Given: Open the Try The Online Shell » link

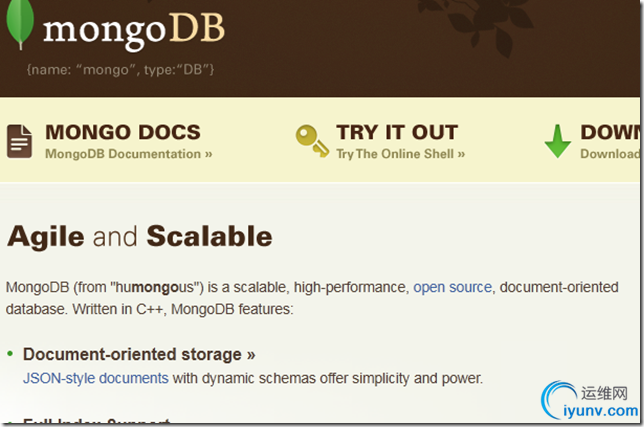Looking at the screenshot, I should tap(400, 154).
